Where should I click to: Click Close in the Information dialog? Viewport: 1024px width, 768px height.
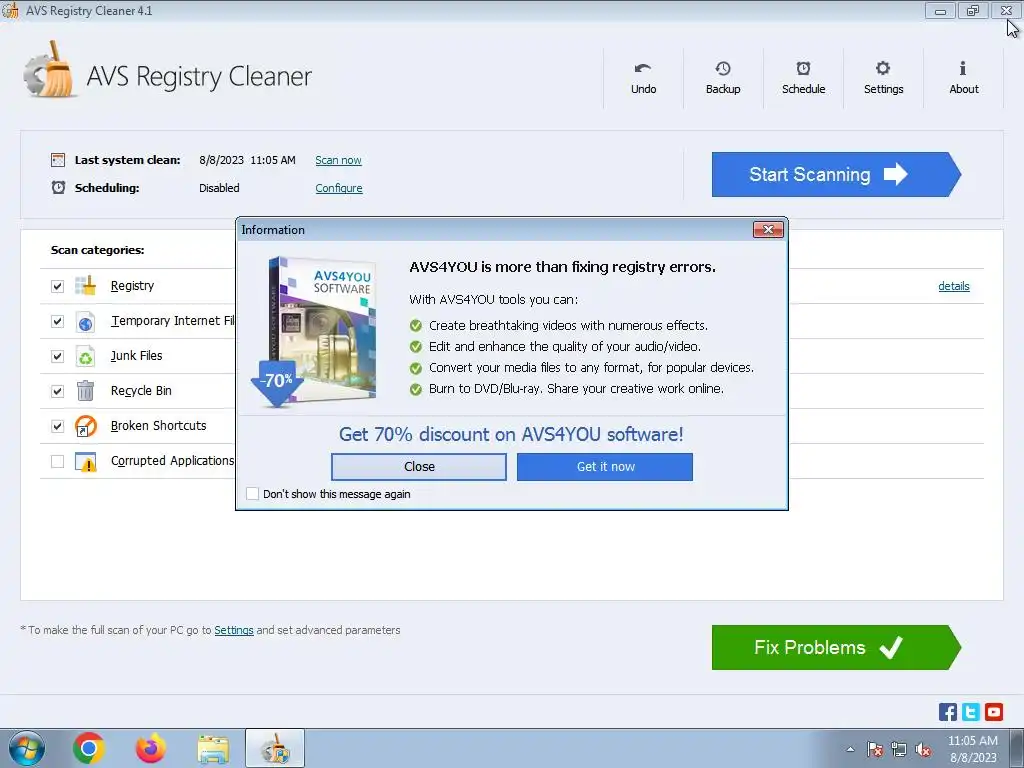tap(419, 467)
